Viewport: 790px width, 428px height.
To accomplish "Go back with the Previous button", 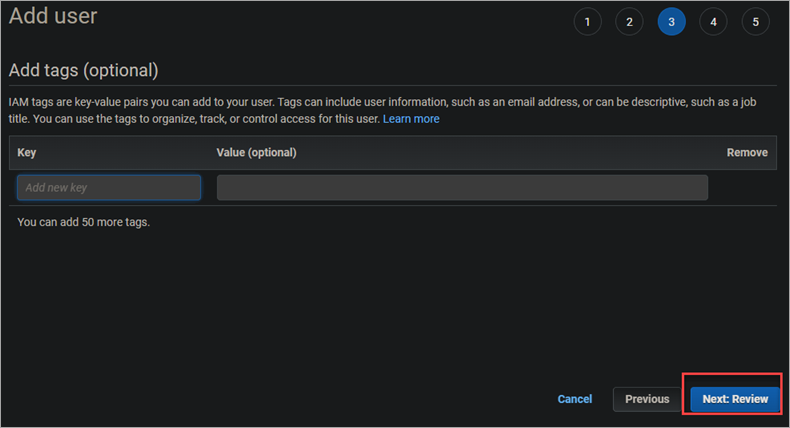I will [647, 399].
